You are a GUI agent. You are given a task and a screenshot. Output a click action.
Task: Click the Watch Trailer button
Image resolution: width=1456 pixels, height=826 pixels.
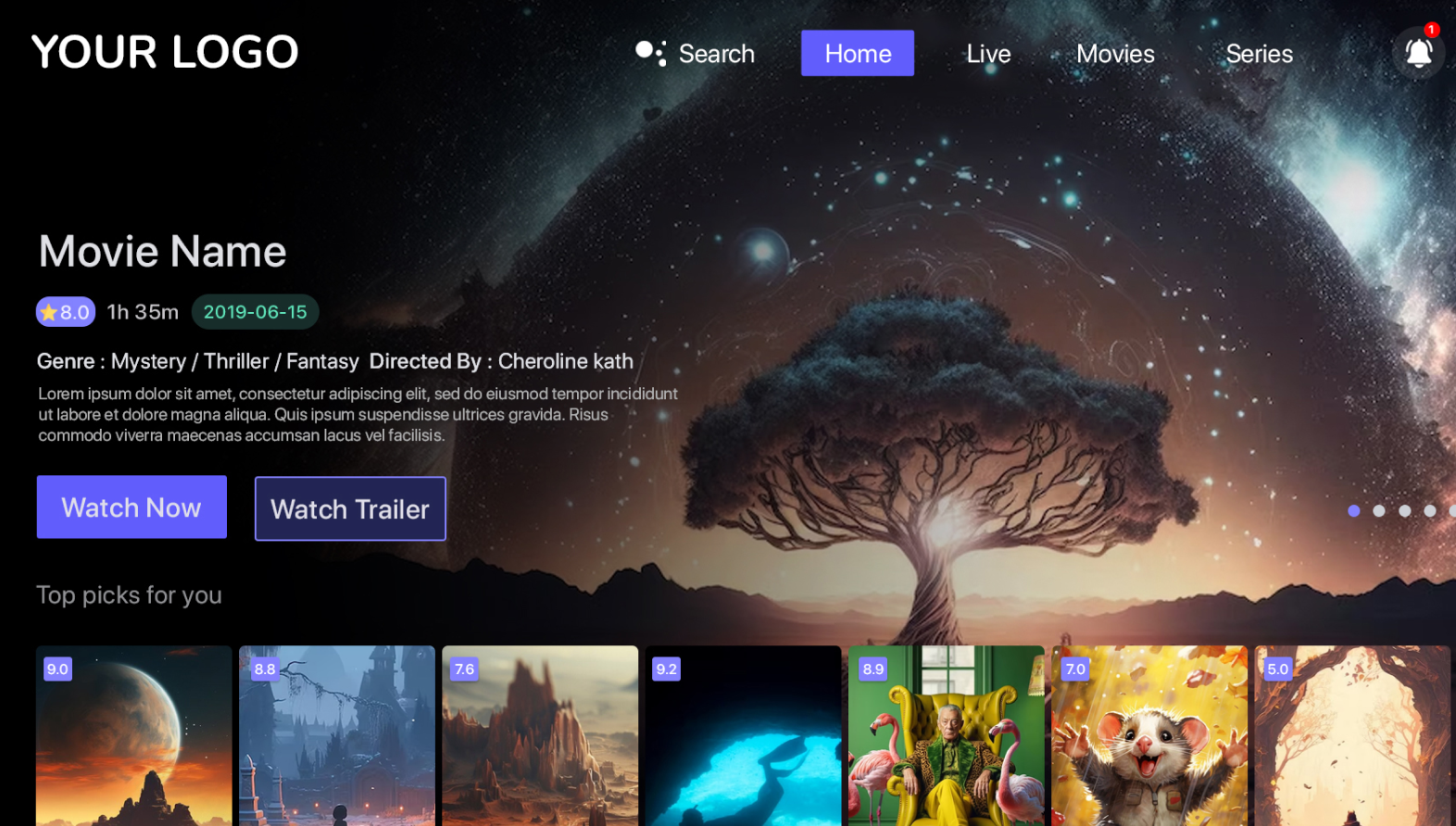[x=350, y=508]
